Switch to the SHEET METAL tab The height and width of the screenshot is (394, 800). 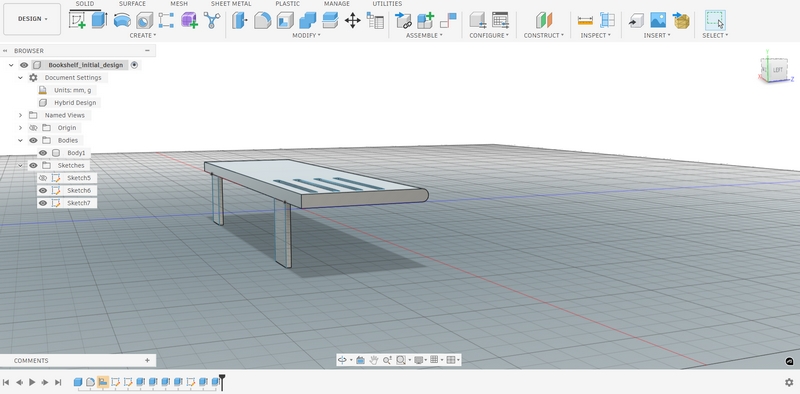[x=231, y=4]
